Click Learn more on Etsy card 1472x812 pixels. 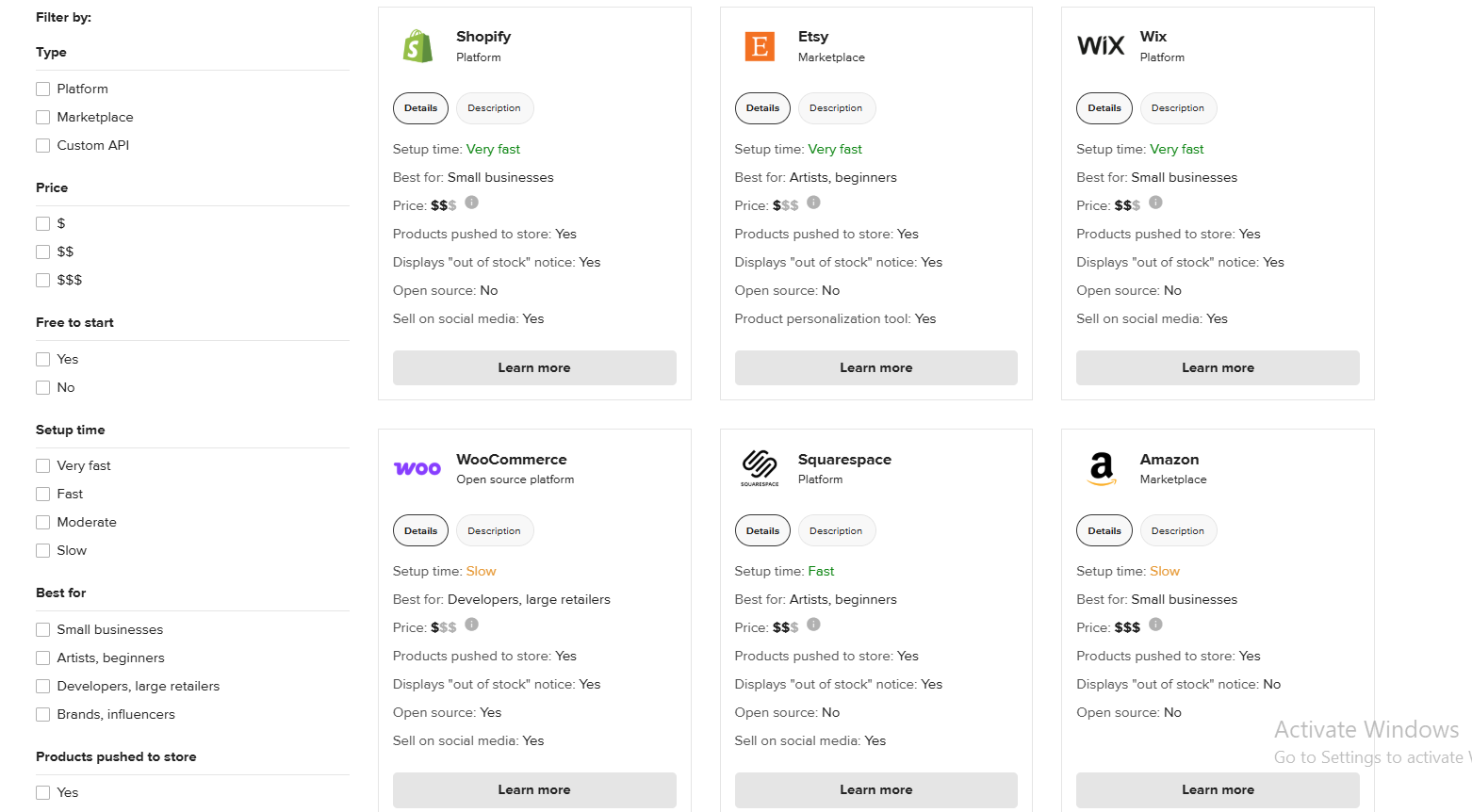[x=876, y=367]
